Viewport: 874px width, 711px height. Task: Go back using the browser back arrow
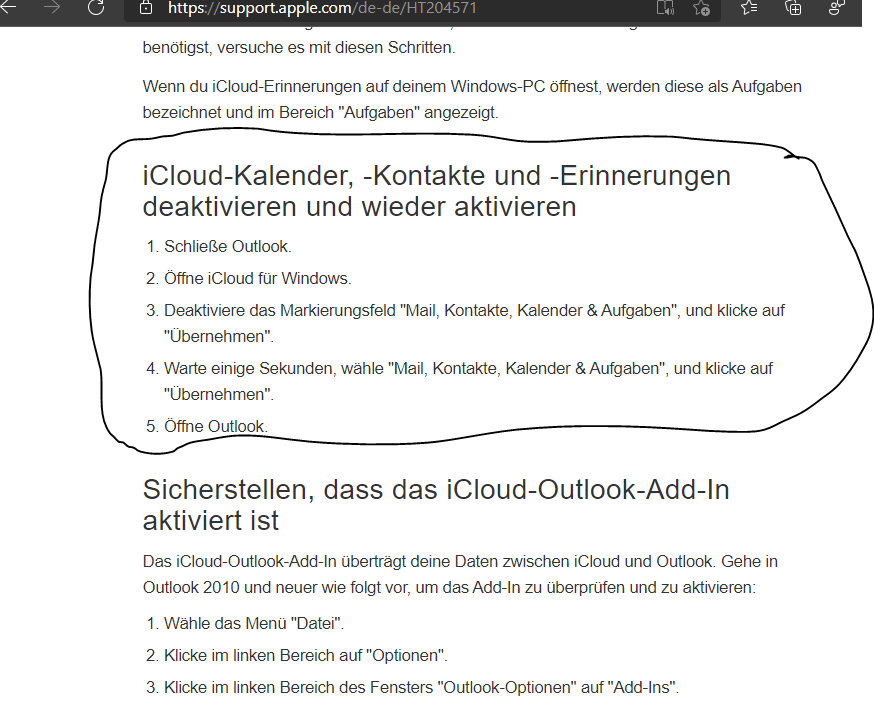coord(8,7)
